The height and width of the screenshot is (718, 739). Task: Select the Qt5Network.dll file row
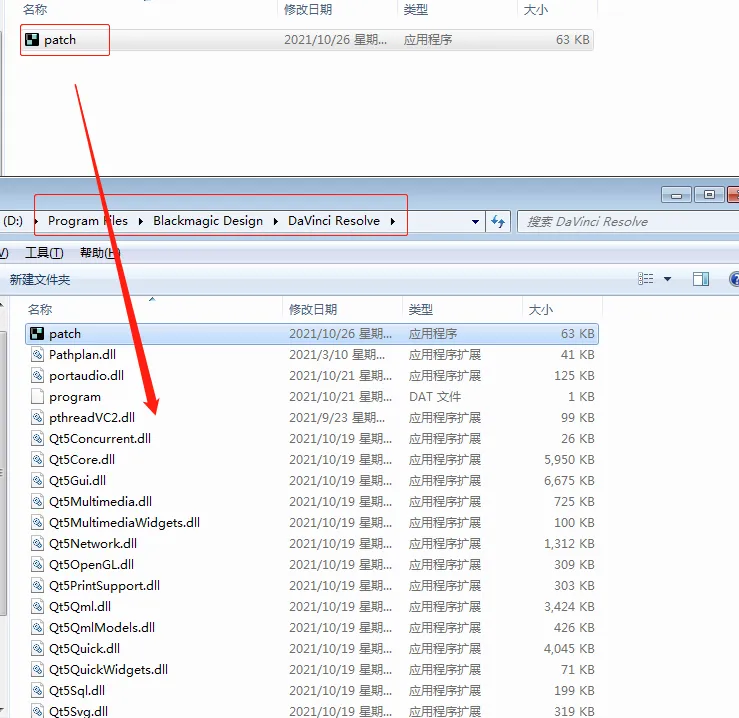click(93, 544)
